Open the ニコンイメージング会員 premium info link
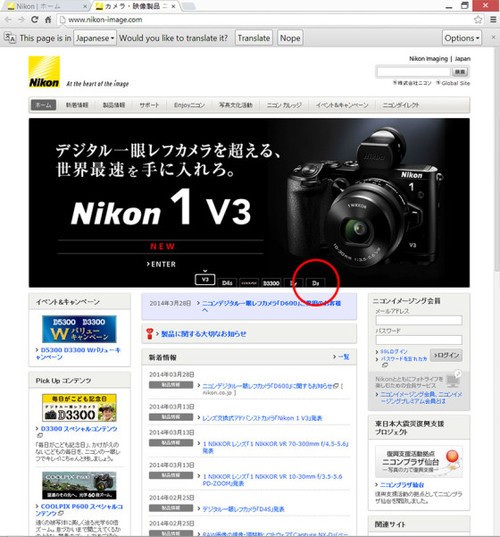 point(421,397)
